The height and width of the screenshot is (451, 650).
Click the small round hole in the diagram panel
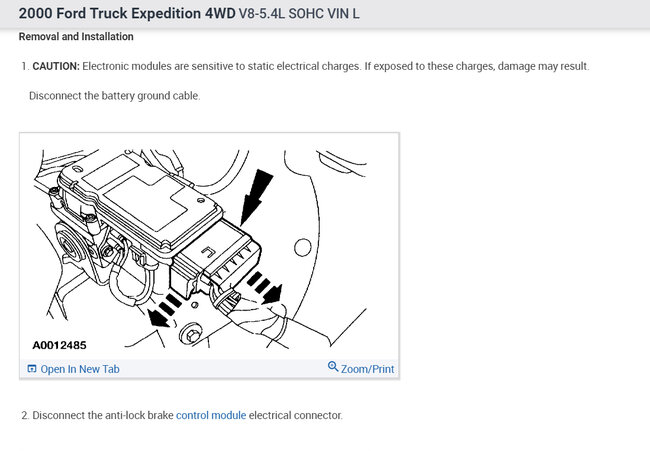click(303, 247)
